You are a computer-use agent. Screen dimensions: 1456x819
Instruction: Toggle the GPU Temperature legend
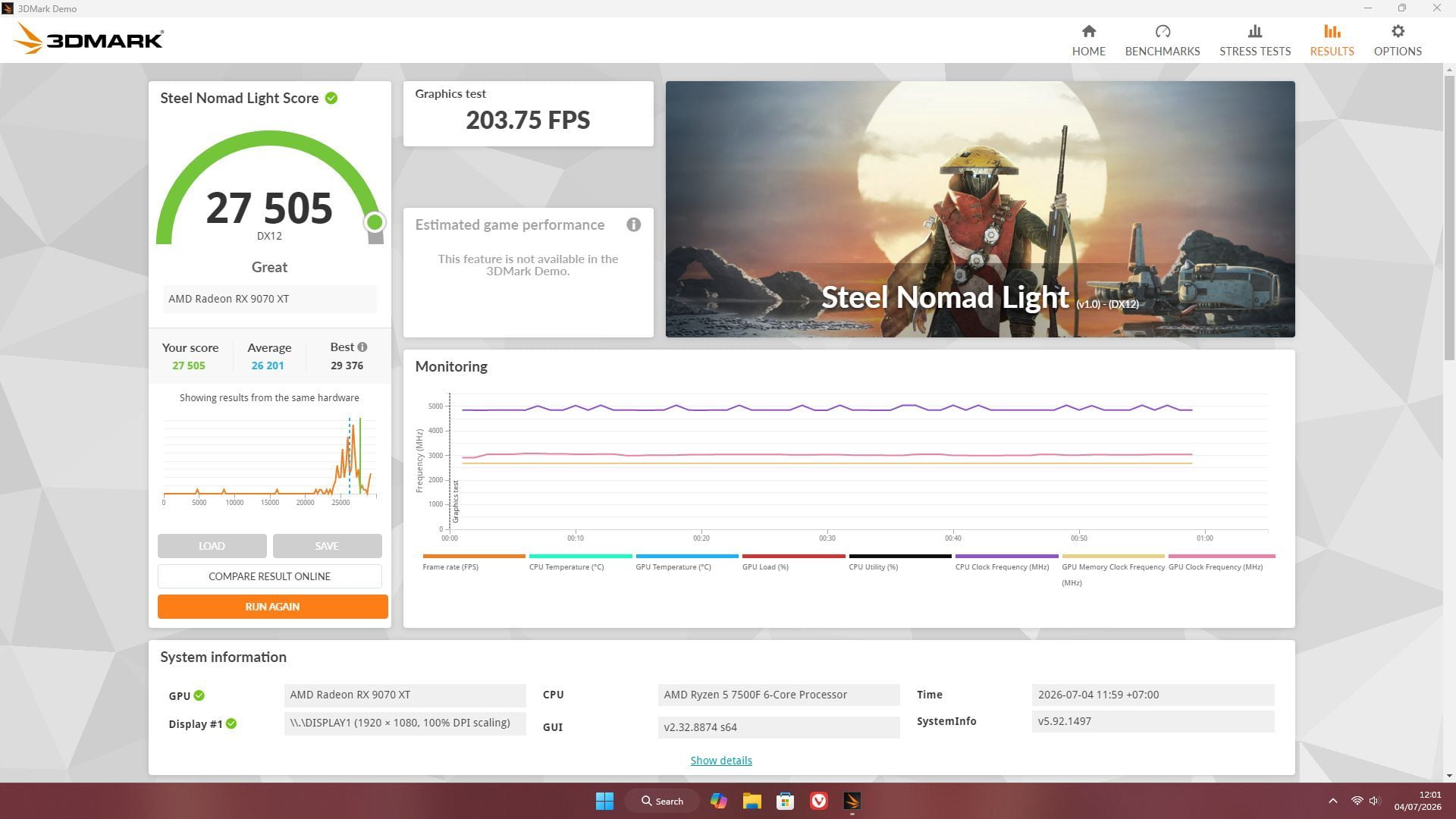686,562
